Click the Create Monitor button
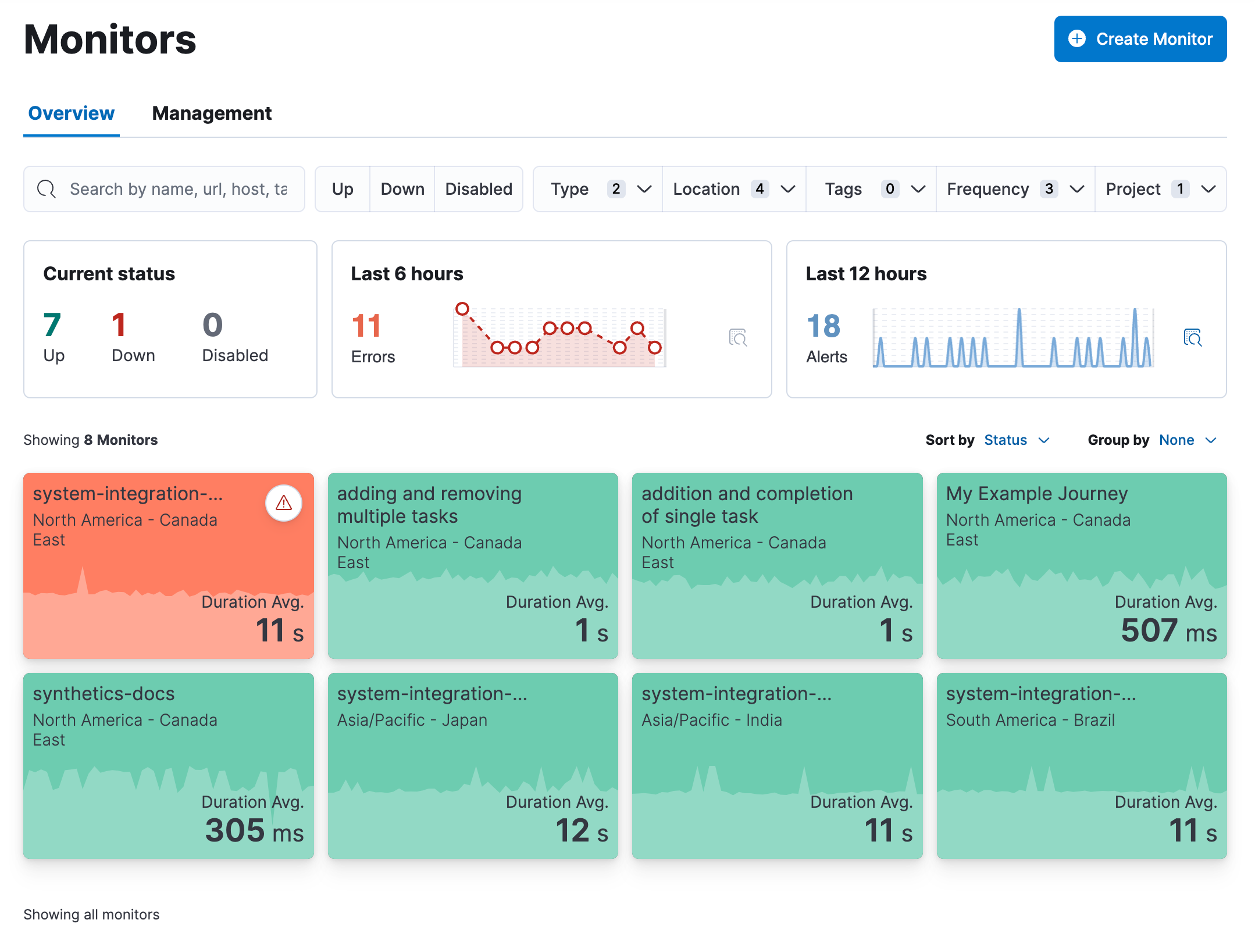1255x952 pixels. coord(1140,39)
